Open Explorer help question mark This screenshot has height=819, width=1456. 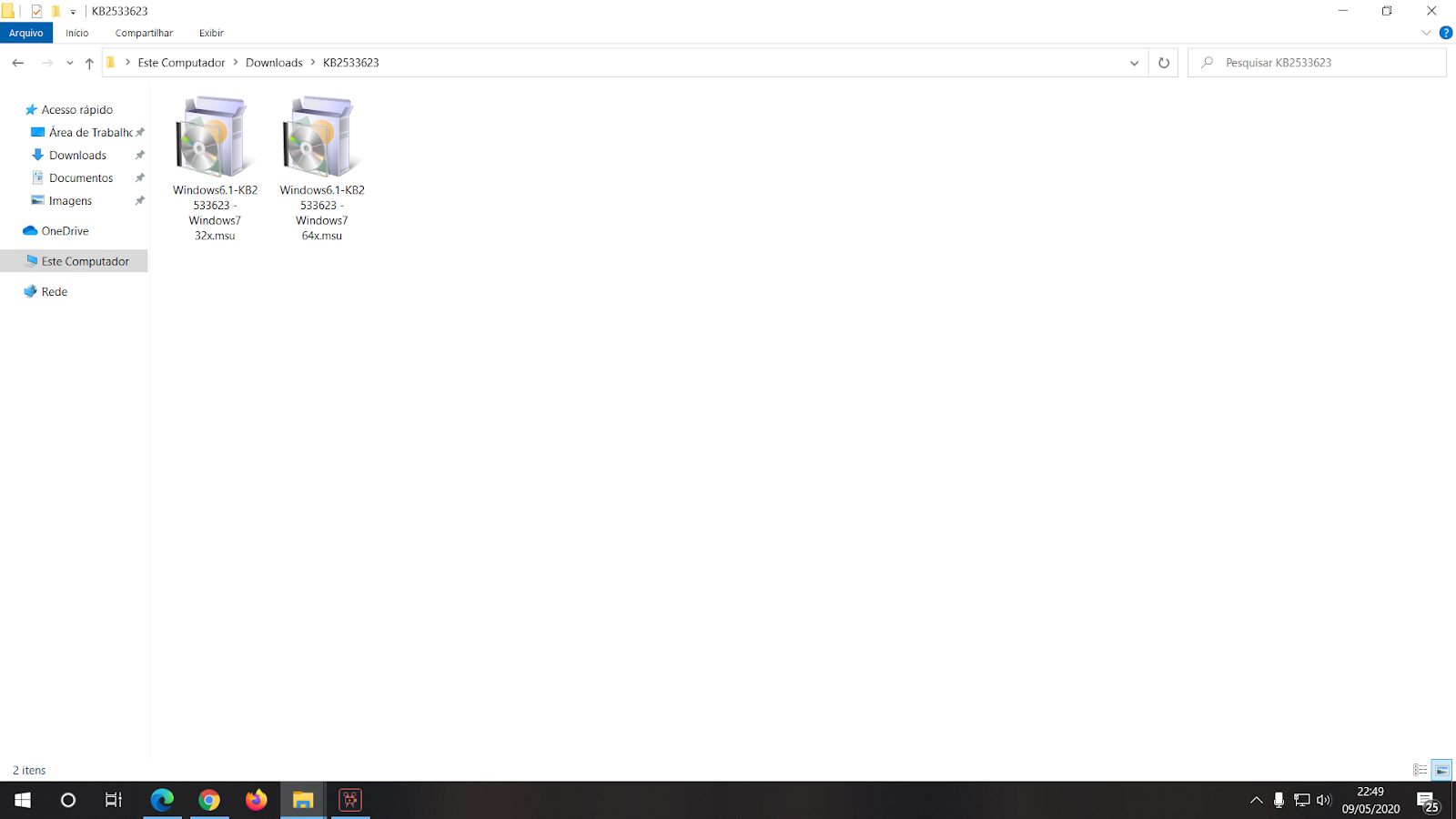pos(1446,33)
